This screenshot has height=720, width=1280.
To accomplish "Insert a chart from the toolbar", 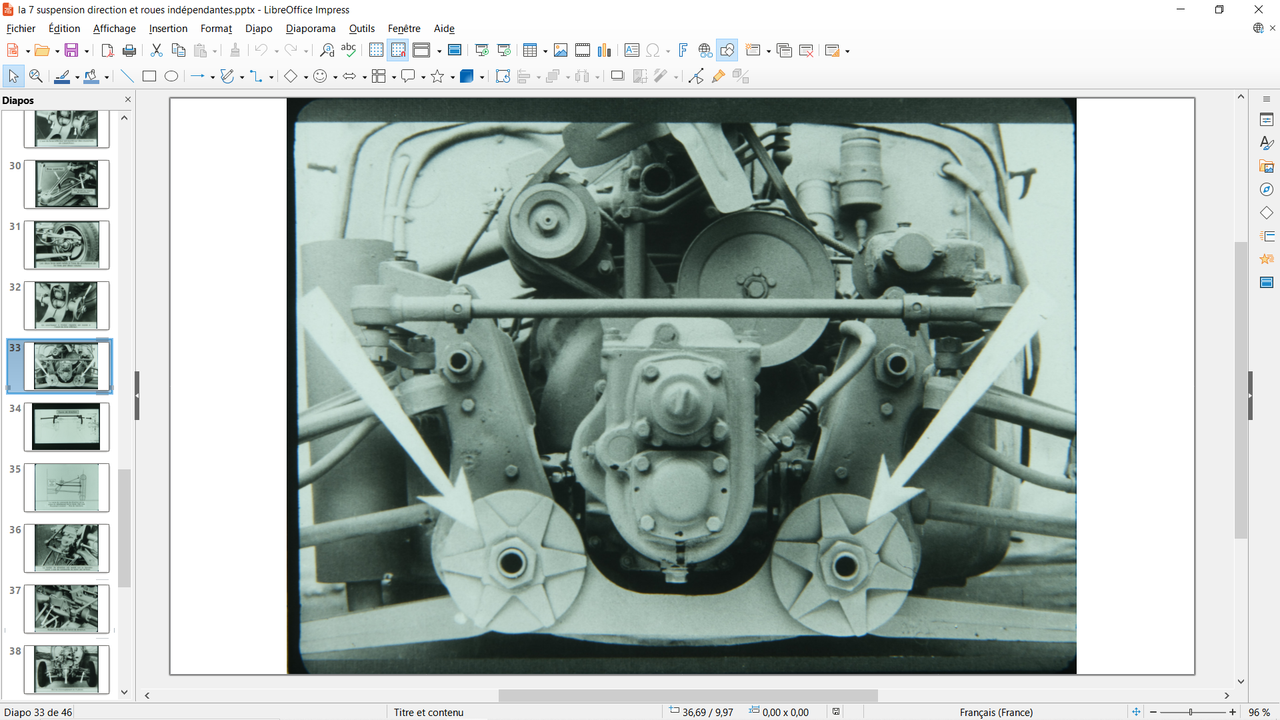I will 604,51.
